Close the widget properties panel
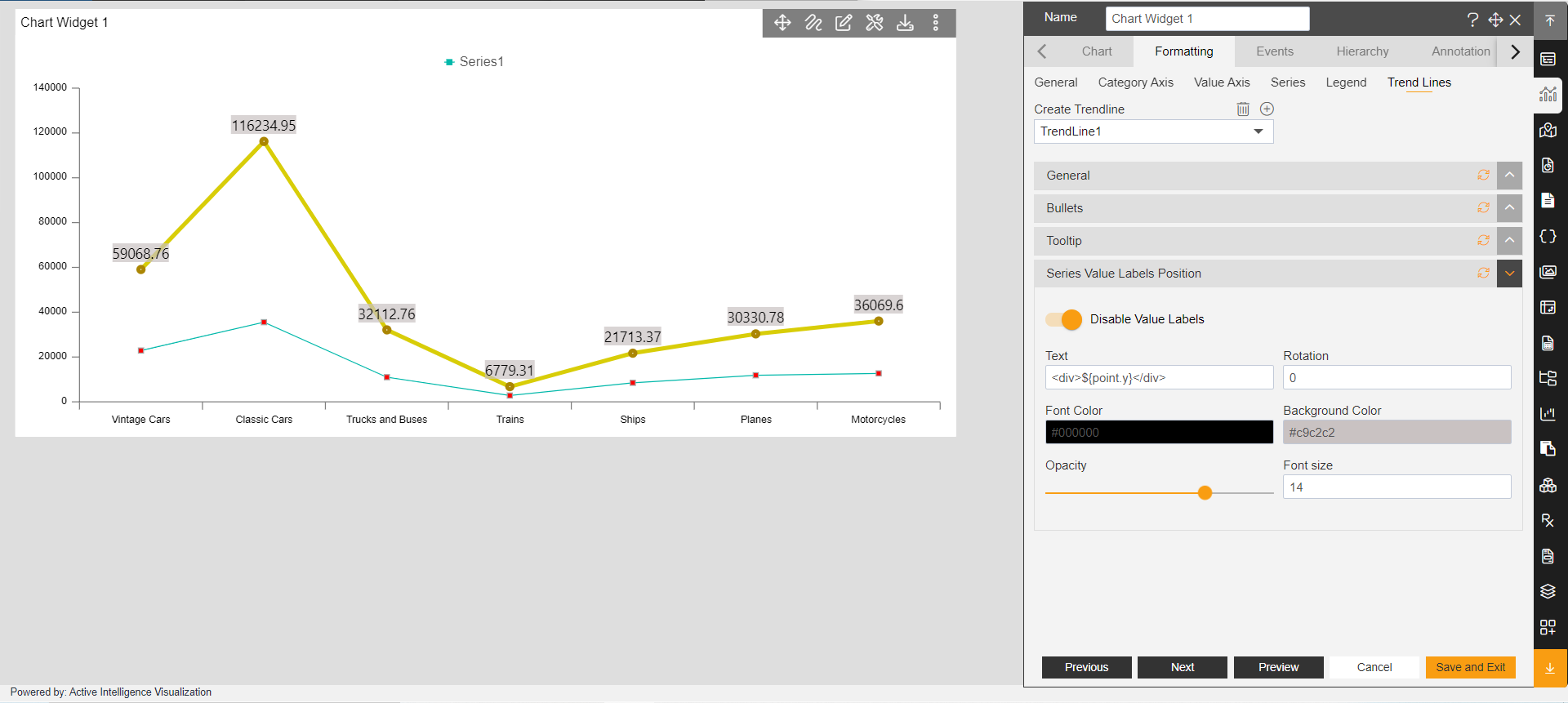This screenshot has width=1568, height=703. pyautogui.click(x=1515, y=20)
